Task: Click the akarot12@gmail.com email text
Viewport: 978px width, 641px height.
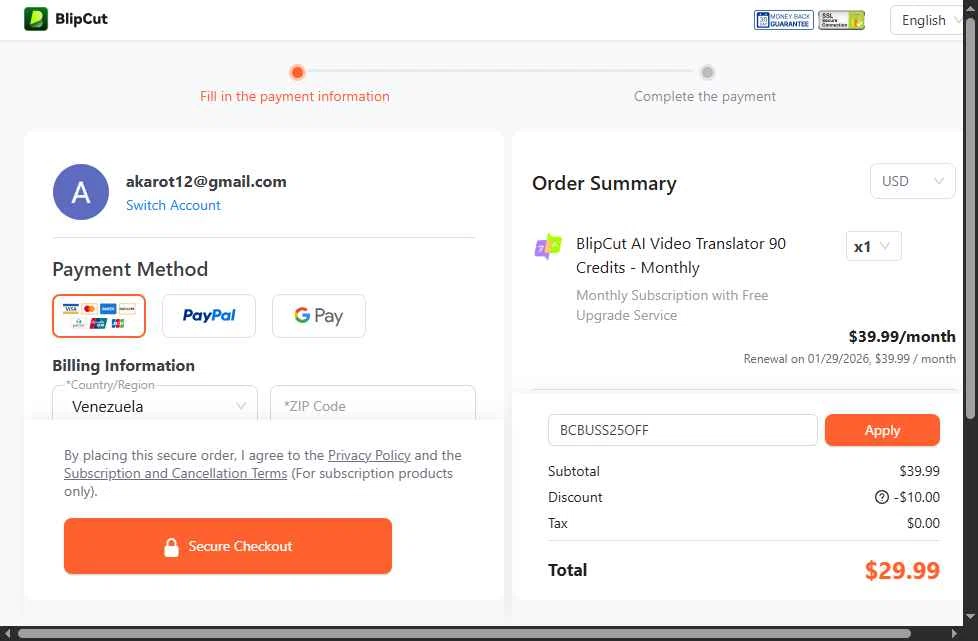Action: [x=206, y=181]
